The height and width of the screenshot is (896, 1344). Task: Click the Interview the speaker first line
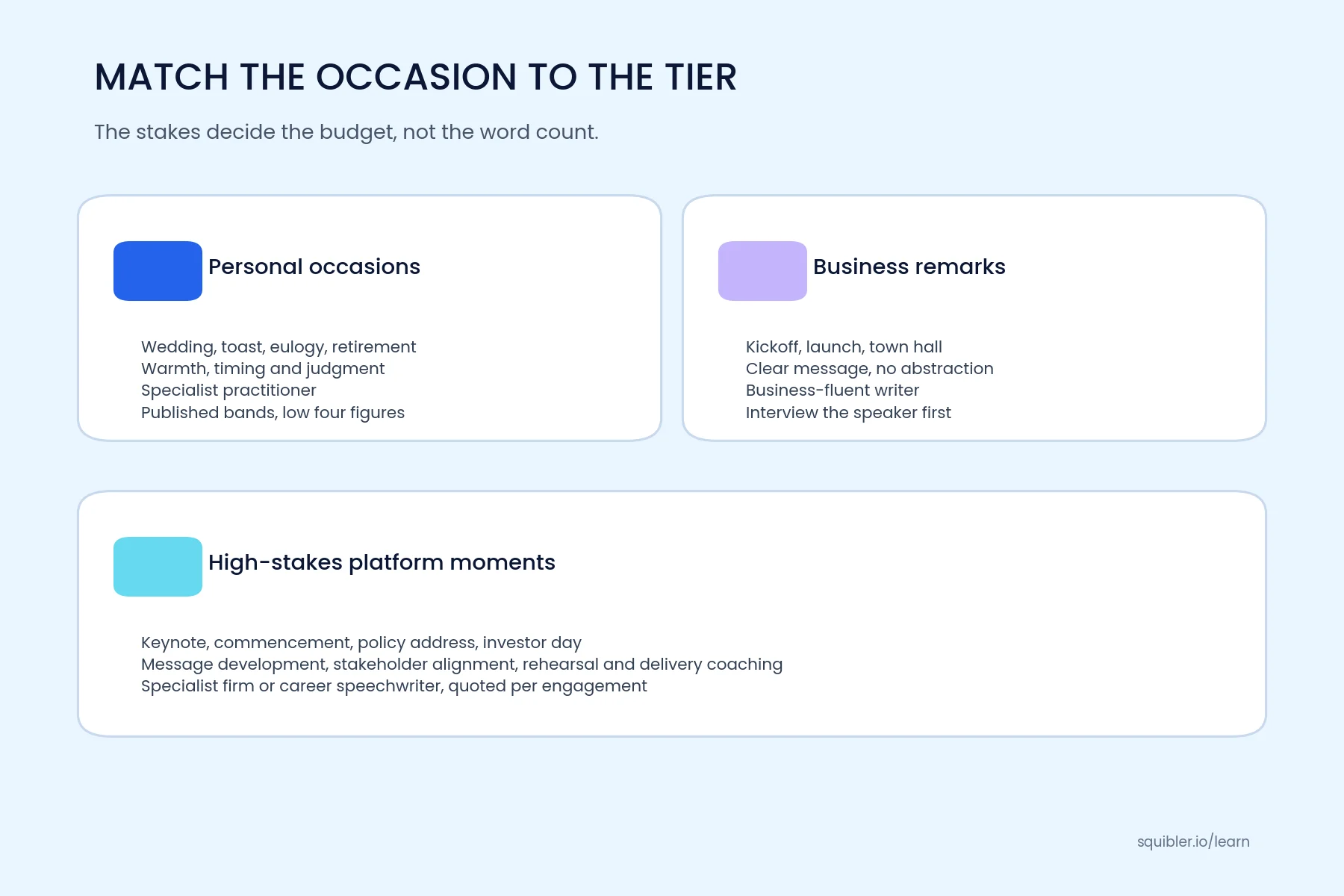(848, 413)
